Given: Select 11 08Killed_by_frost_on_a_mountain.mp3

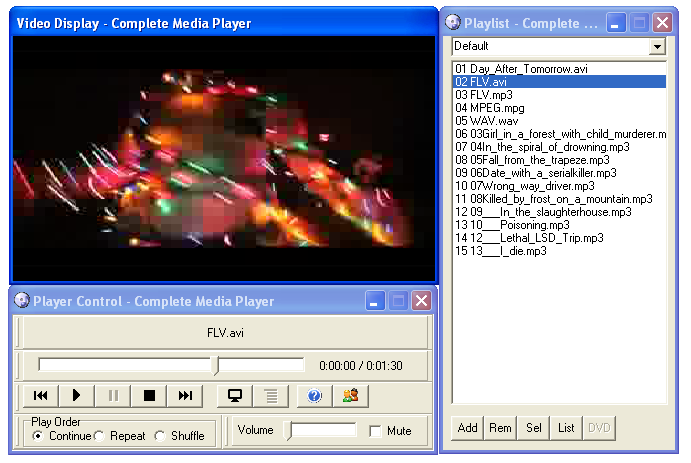Looking at the screenshot, I should coord(559,199).
